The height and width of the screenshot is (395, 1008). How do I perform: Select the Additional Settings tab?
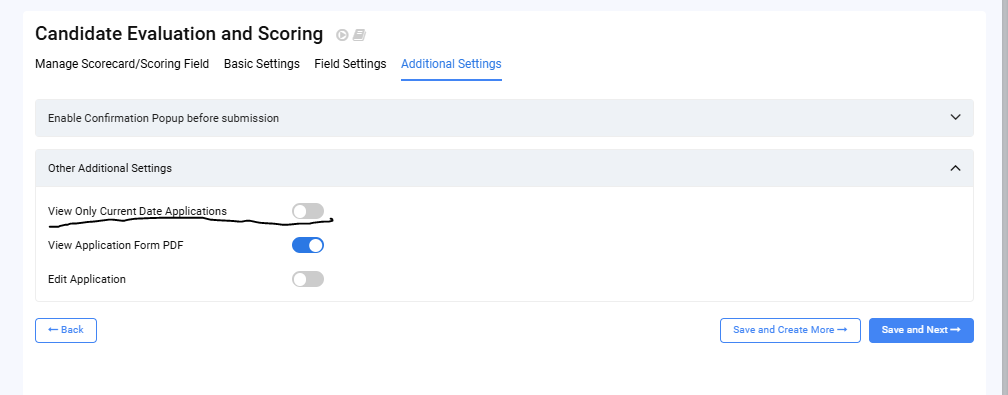(451, 64)
